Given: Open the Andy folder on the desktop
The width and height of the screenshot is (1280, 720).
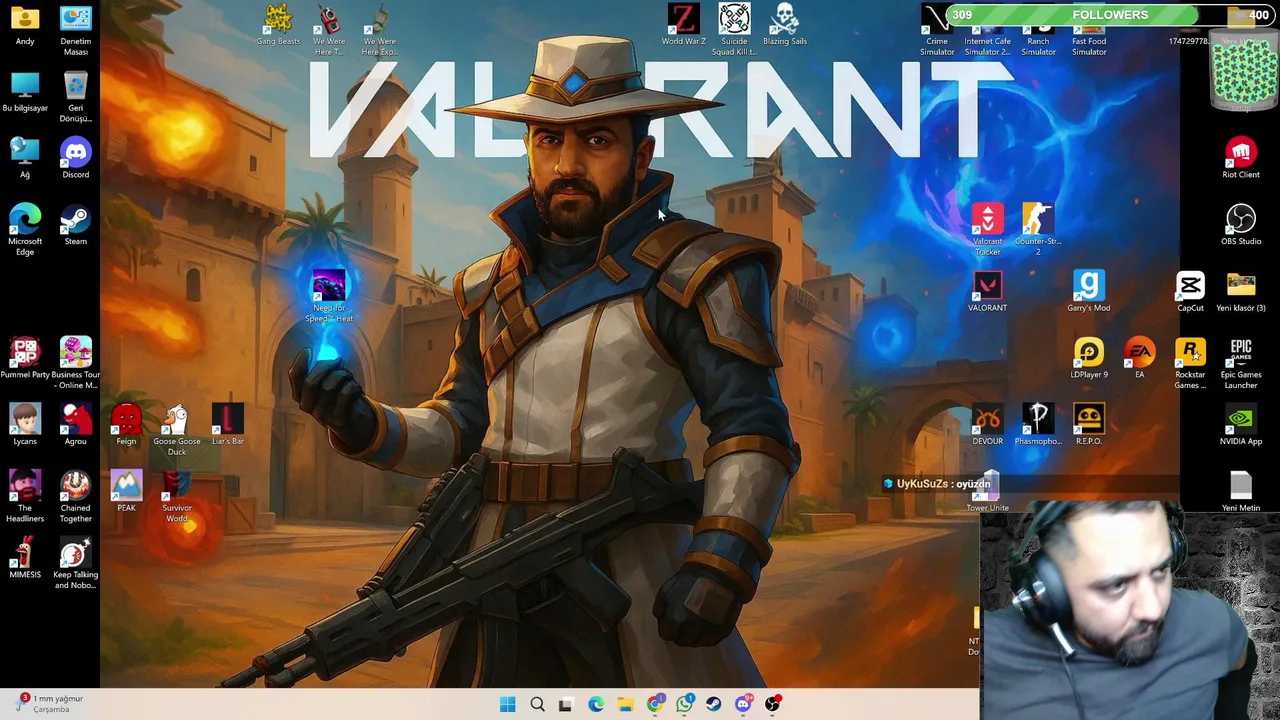Looking at the screenshot, I should [x=25, y=26].
